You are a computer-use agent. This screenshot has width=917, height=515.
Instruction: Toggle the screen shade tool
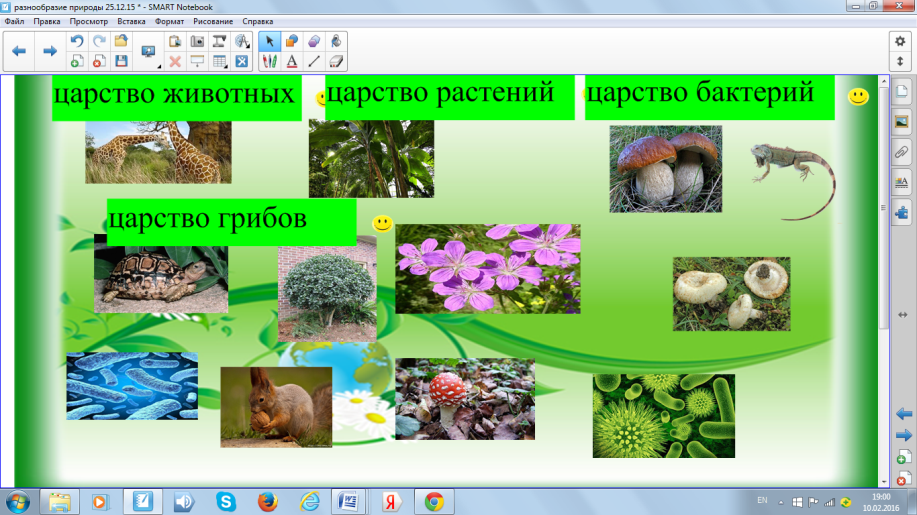click(196, 61)
